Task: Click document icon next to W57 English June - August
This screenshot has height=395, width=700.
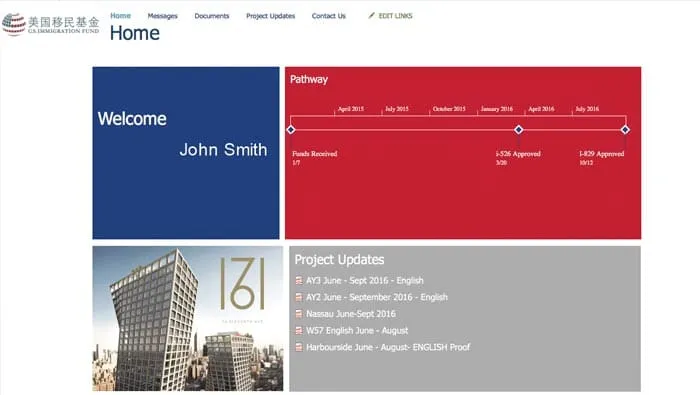Action: click(299, 331)
